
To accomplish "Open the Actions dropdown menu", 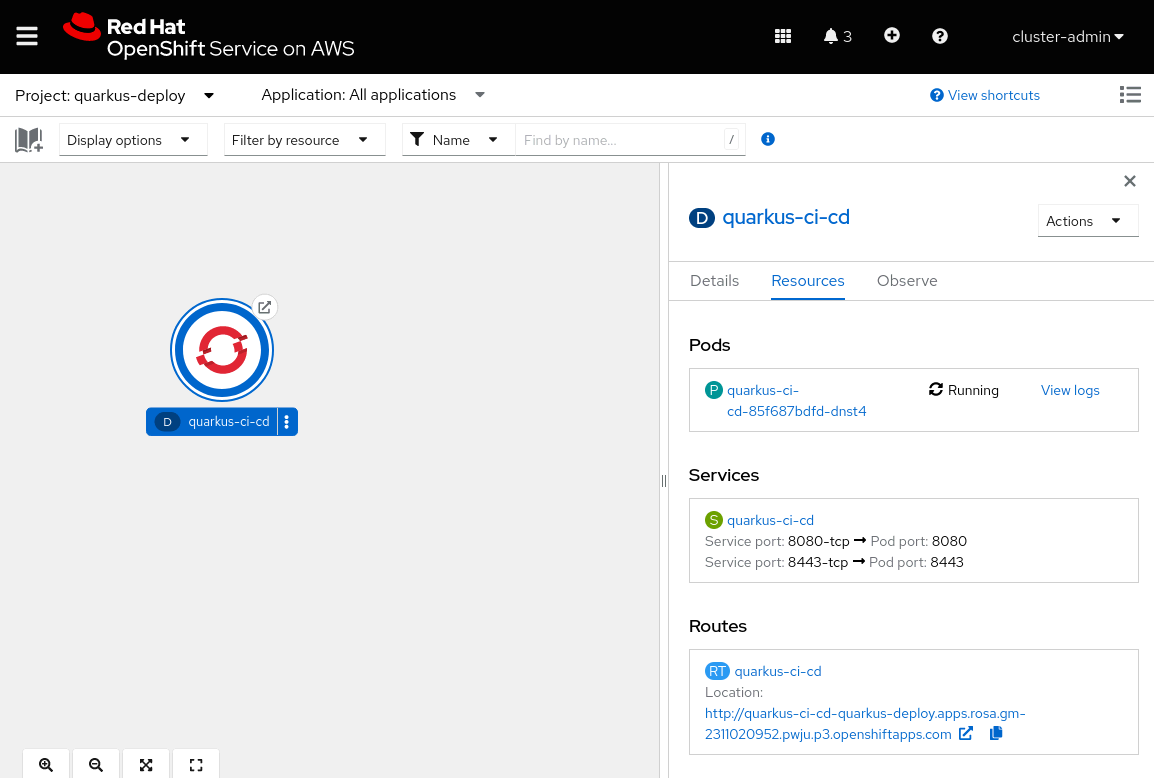I will click(x=1087, y=221).
